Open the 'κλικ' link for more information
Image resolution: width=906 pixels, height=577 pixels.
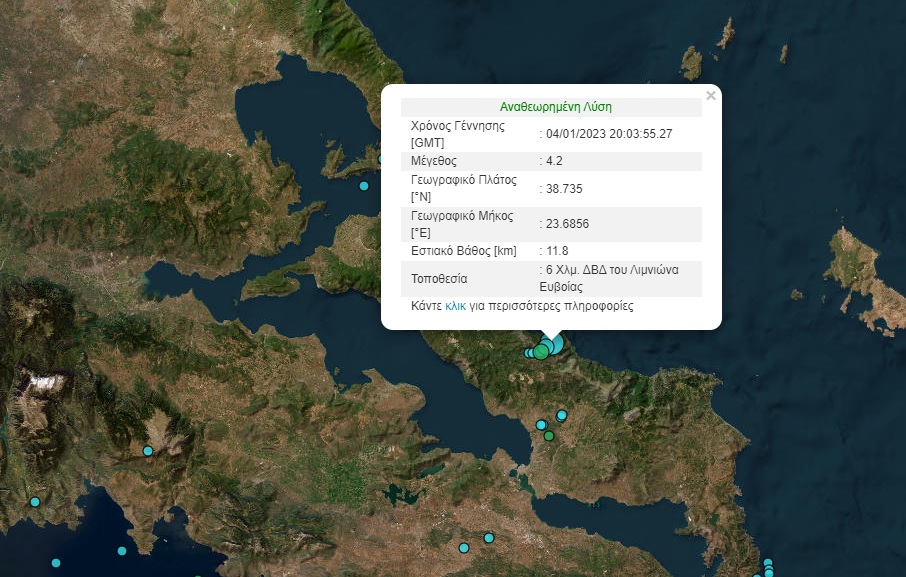[455, 306]
